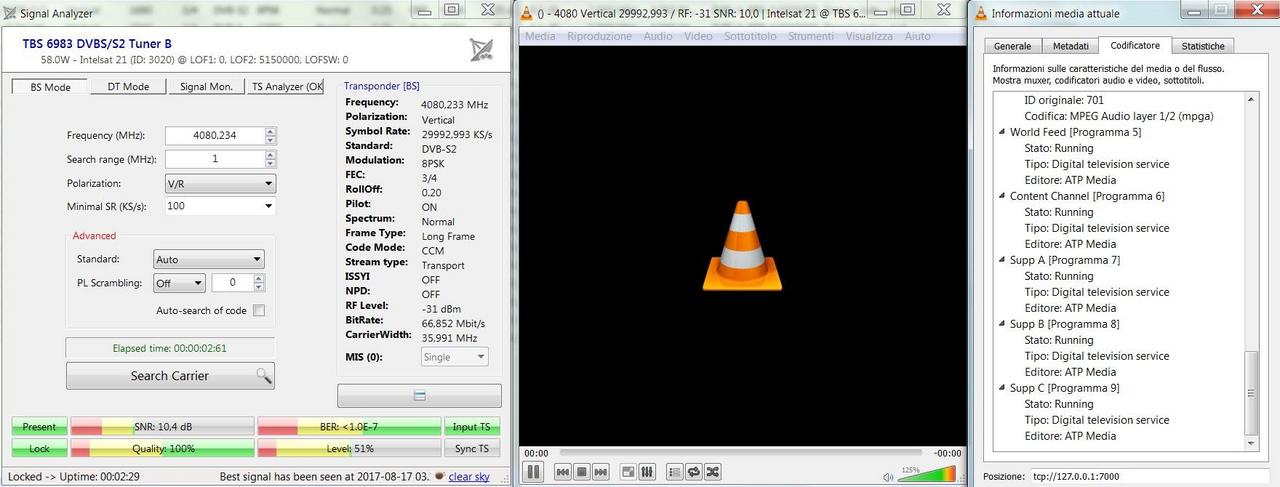Open the clear sky link
The height and width of the screenshot is (487, 1280).
click(469, 477)
